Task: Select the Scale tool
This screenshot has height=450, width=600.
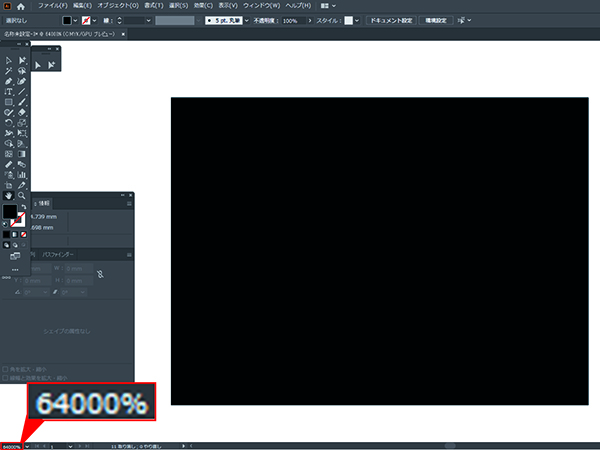Action: coord(22,123)
